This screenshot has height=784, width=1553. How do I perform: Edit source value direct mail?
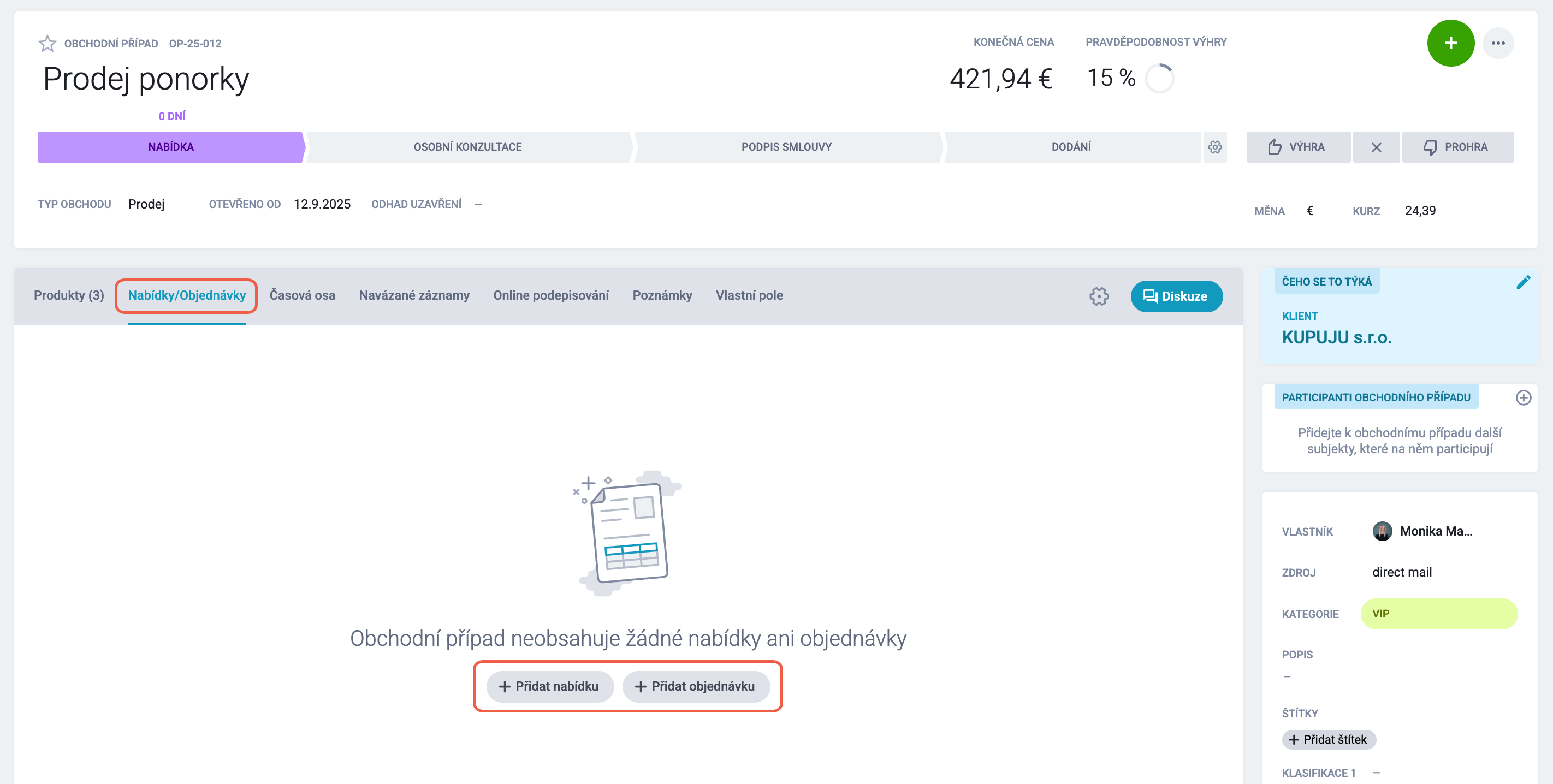pyautogui.click(x=1402, y=572)
